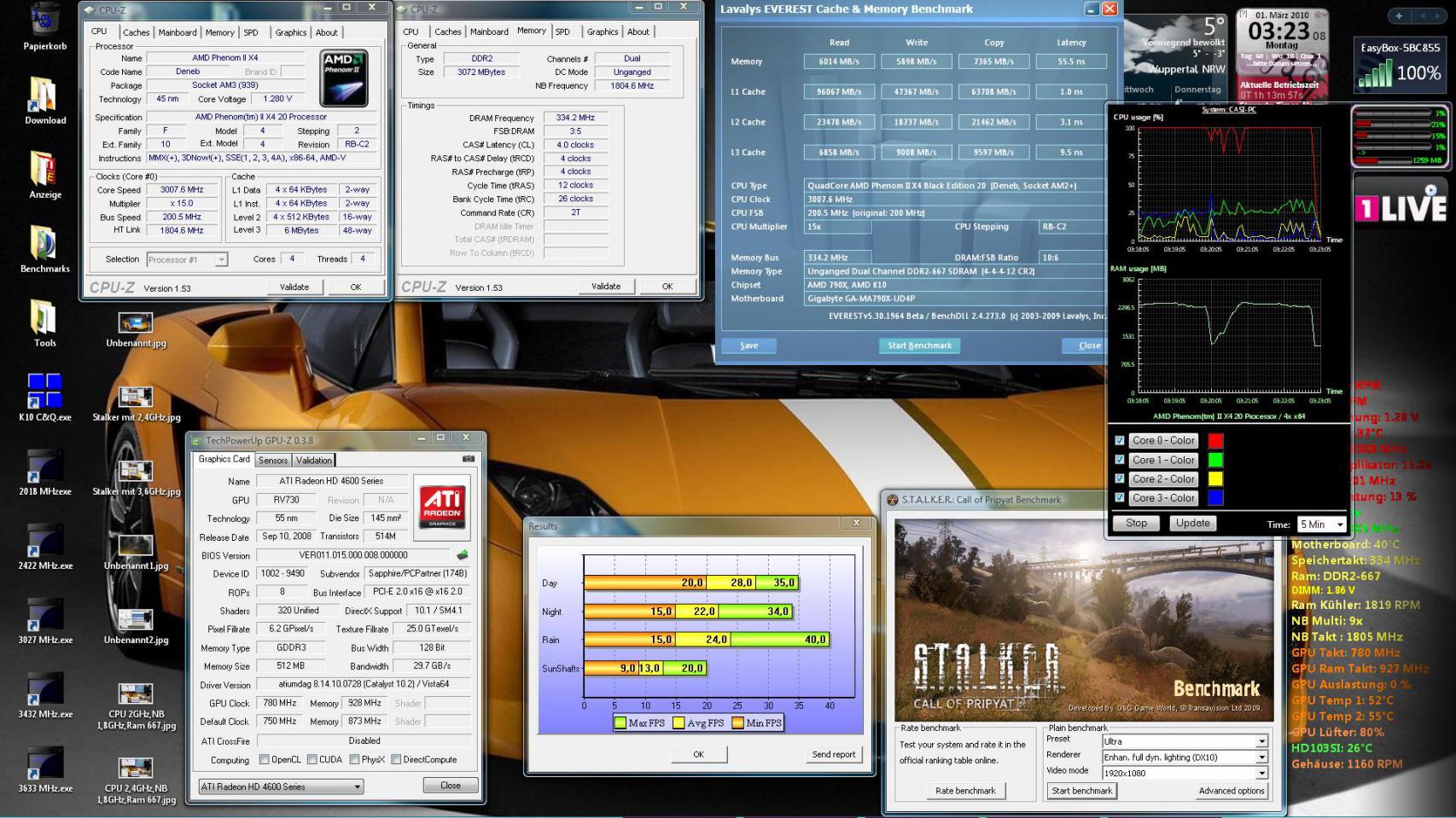Launch the 3432 MHz.exe shortcut

point(44,694)
